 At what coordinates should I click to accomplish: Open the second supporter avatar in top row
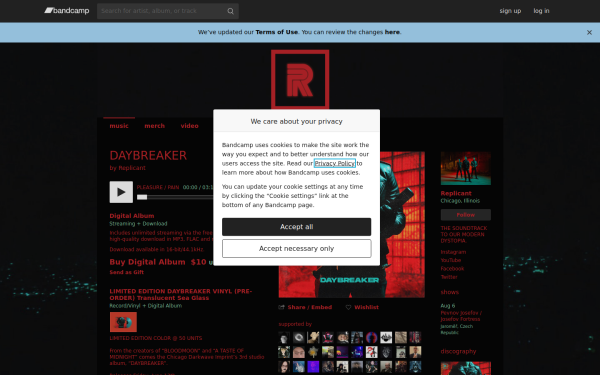[x=299, y=338]
